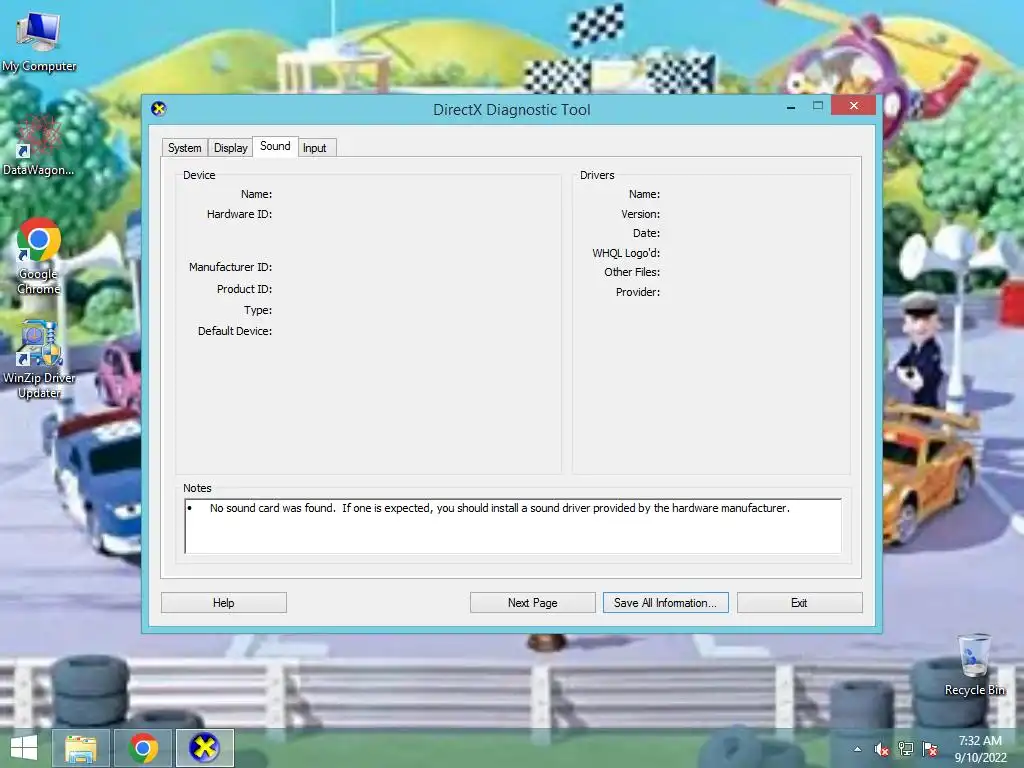
Task: Click the DirectX Diagnostic Tool title text
Action: pyautogui.click(x=511, y=110)
